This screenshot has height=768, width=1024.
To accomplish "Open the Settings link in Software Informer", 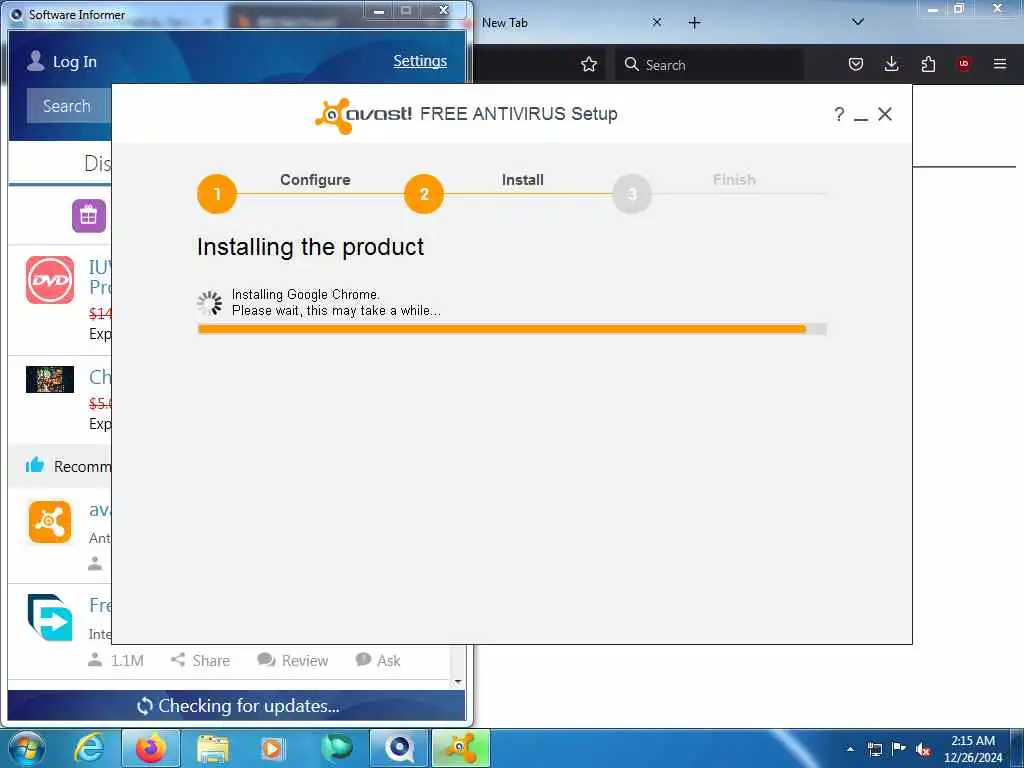I will (420, 61).
